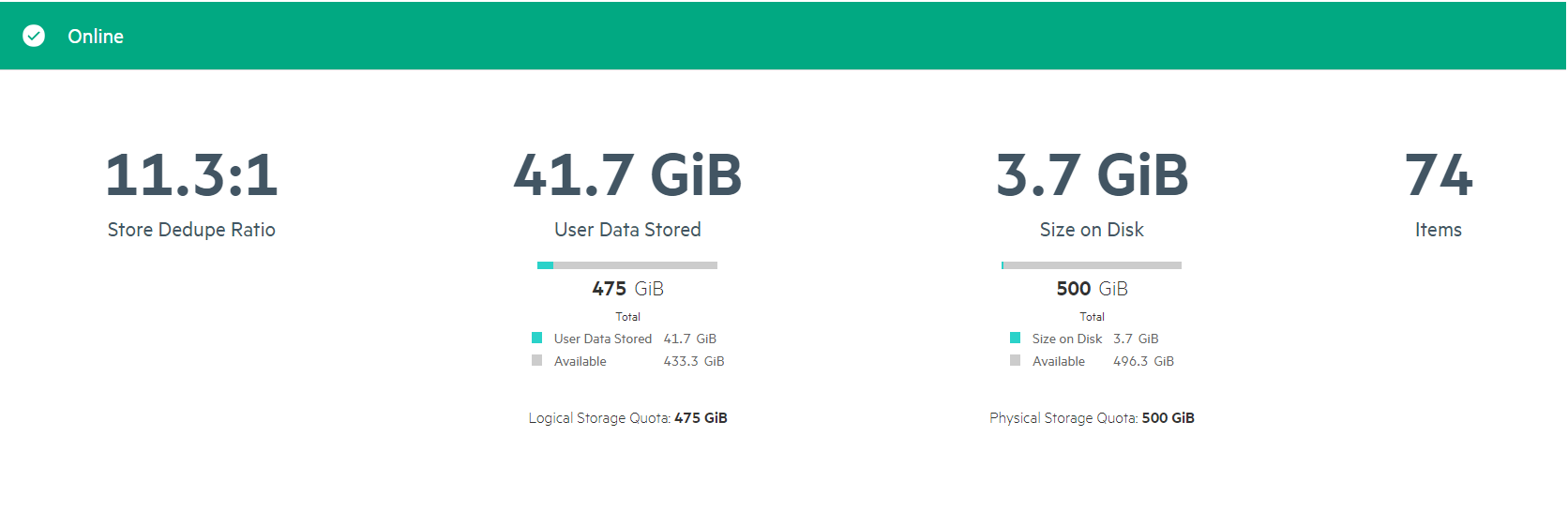1568x512 pixels.
Task: Select the 11.3:1 dedupe ratio value
Action: [191, 175]
